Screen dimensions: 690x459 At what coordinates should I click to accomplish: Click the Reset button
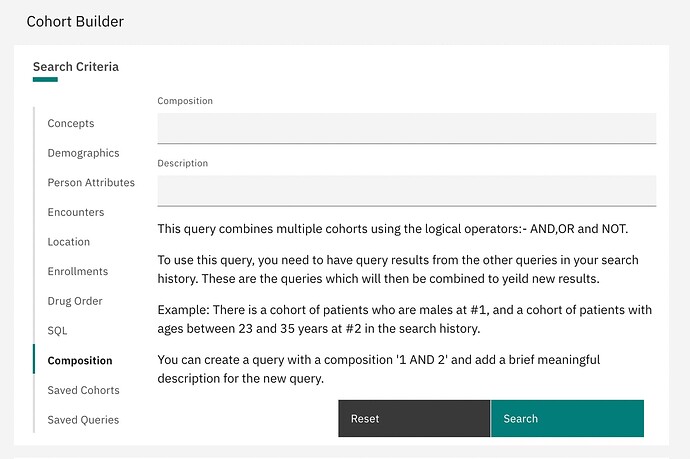pos(414,419)
